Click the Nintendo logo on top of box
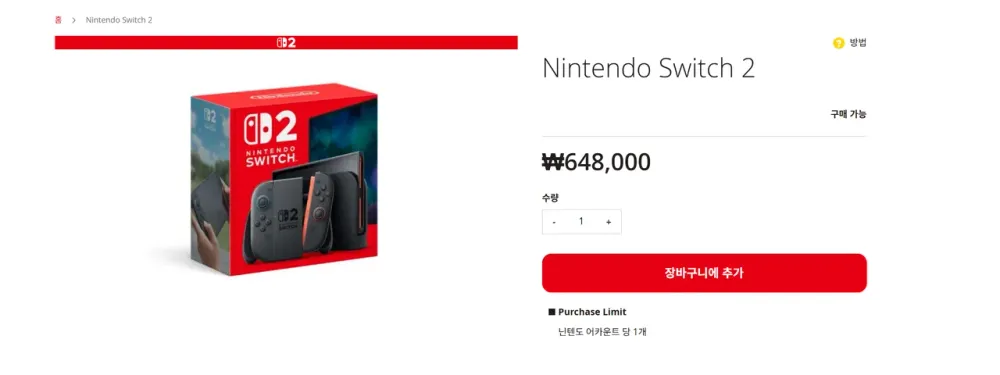 tap(284, 96)
